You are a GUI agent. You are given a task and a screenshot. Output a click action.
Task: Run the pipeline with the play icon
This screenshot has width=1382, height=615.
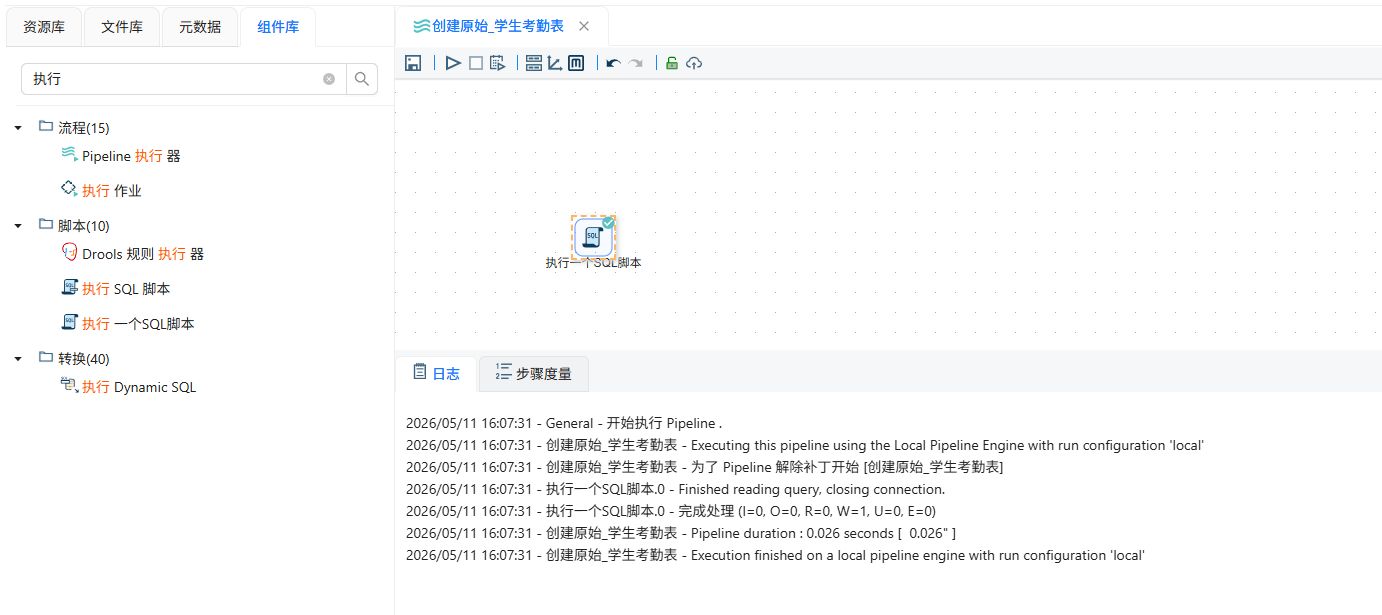(x=453, y=63)
